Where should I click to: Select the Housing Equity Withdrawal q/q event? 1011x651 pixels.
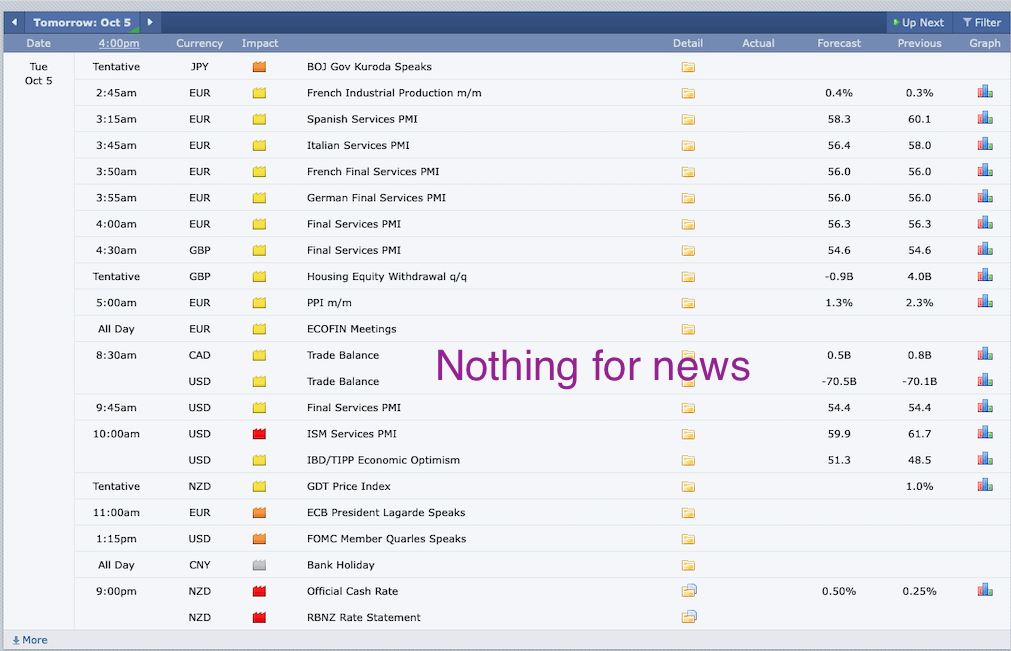(x=386, y=277)
